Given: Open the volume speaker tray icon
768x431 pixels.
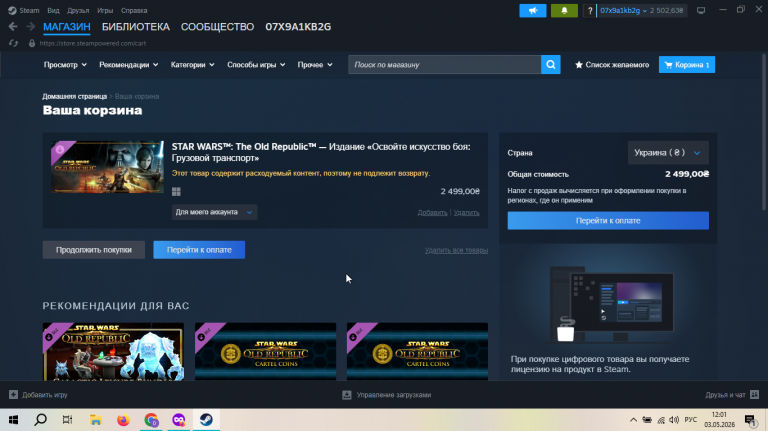Looking at the screenshot, I should click(674, 420).
